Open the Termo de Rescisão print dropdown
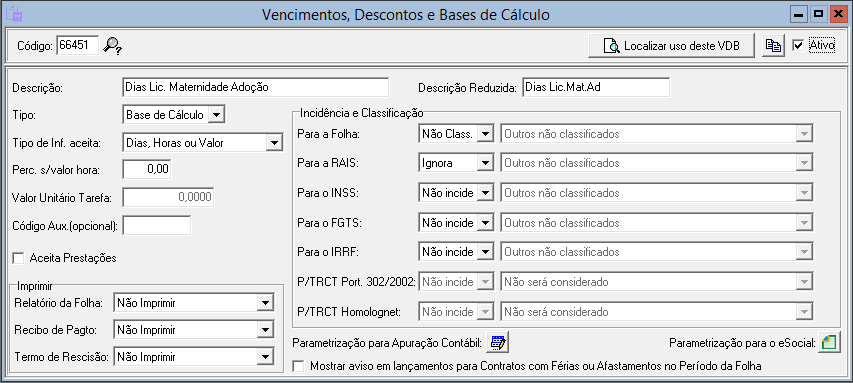Screen dimensions: 853x383 click(x=264, y=357)
